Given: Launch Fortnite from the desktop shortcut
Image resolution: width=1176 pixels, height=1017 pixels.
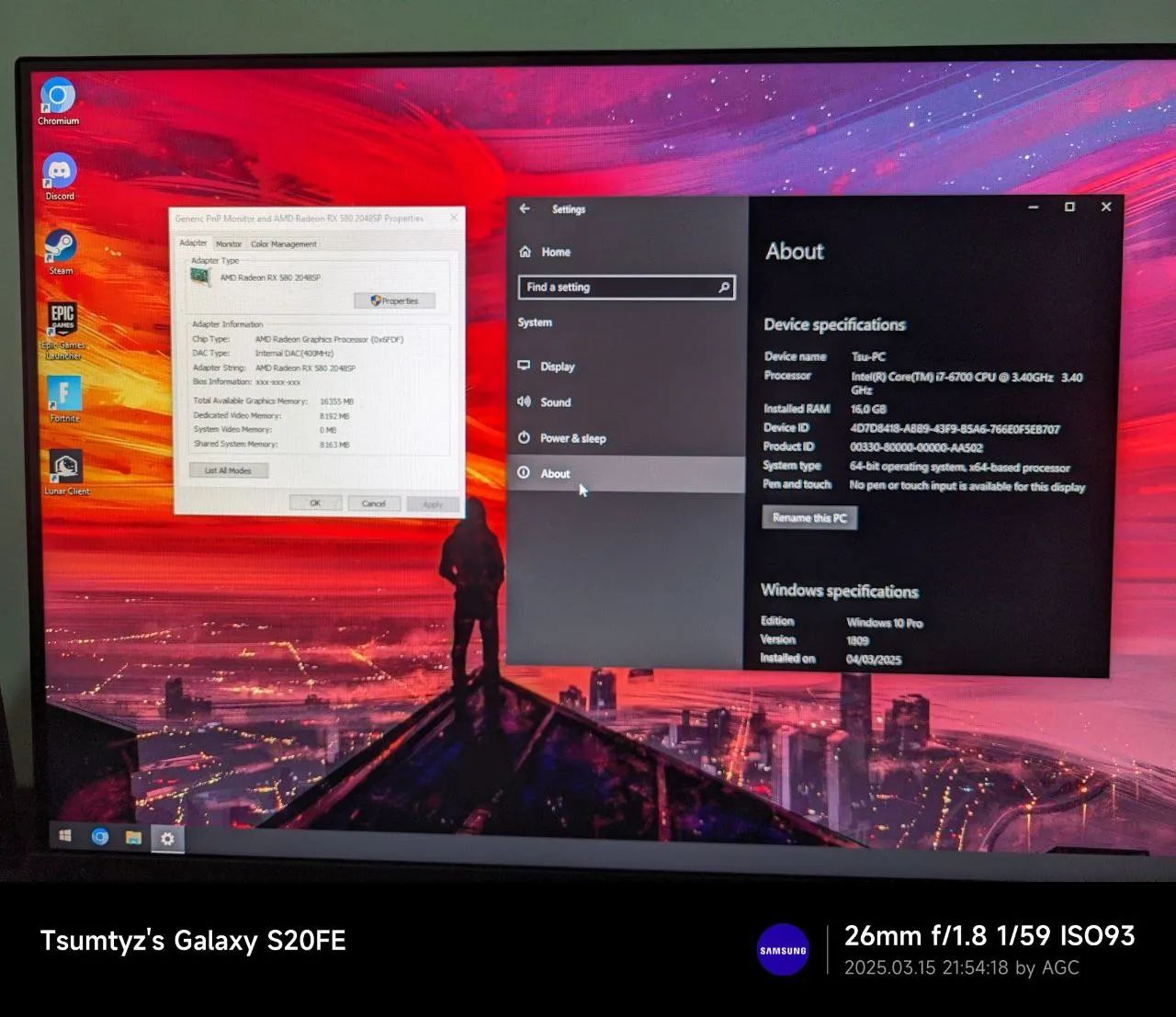Looking at the screenshot, I should (64, 394).
